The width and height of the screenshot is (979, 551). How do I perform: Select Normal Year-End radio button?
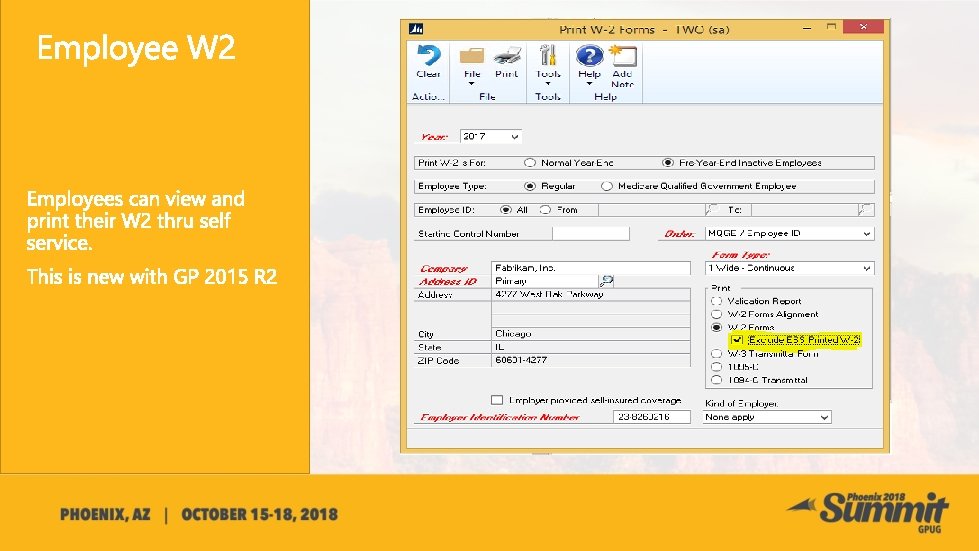(530, 163)
